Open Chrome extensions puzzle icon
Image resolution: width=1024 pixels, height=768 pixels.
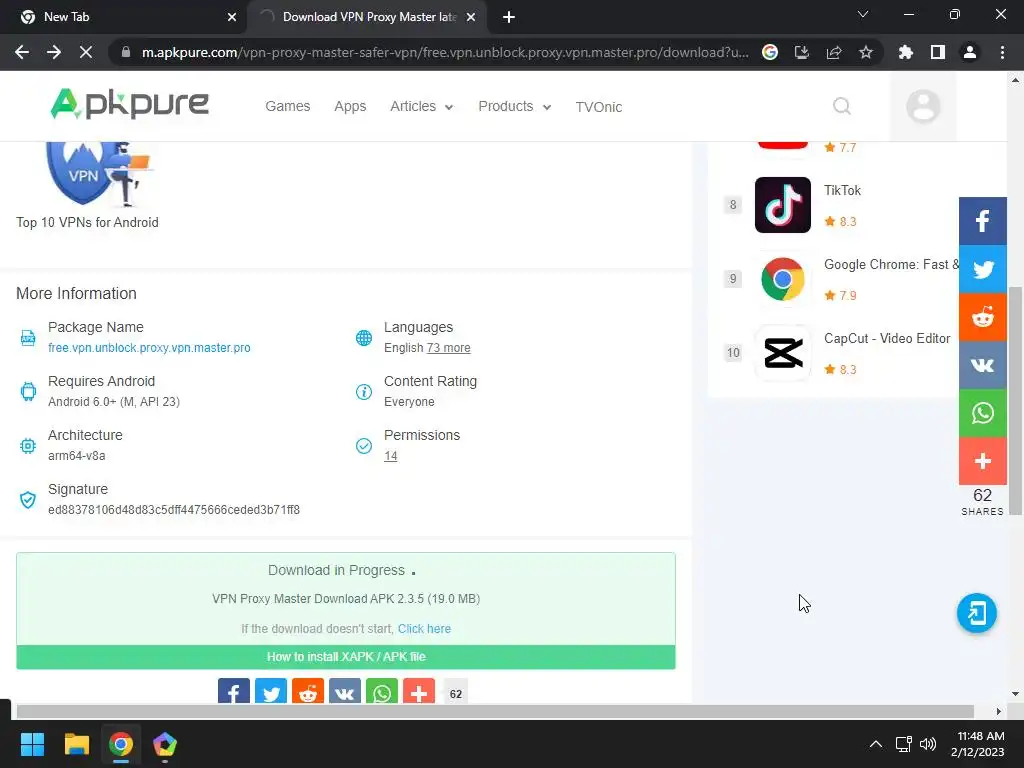906,52
